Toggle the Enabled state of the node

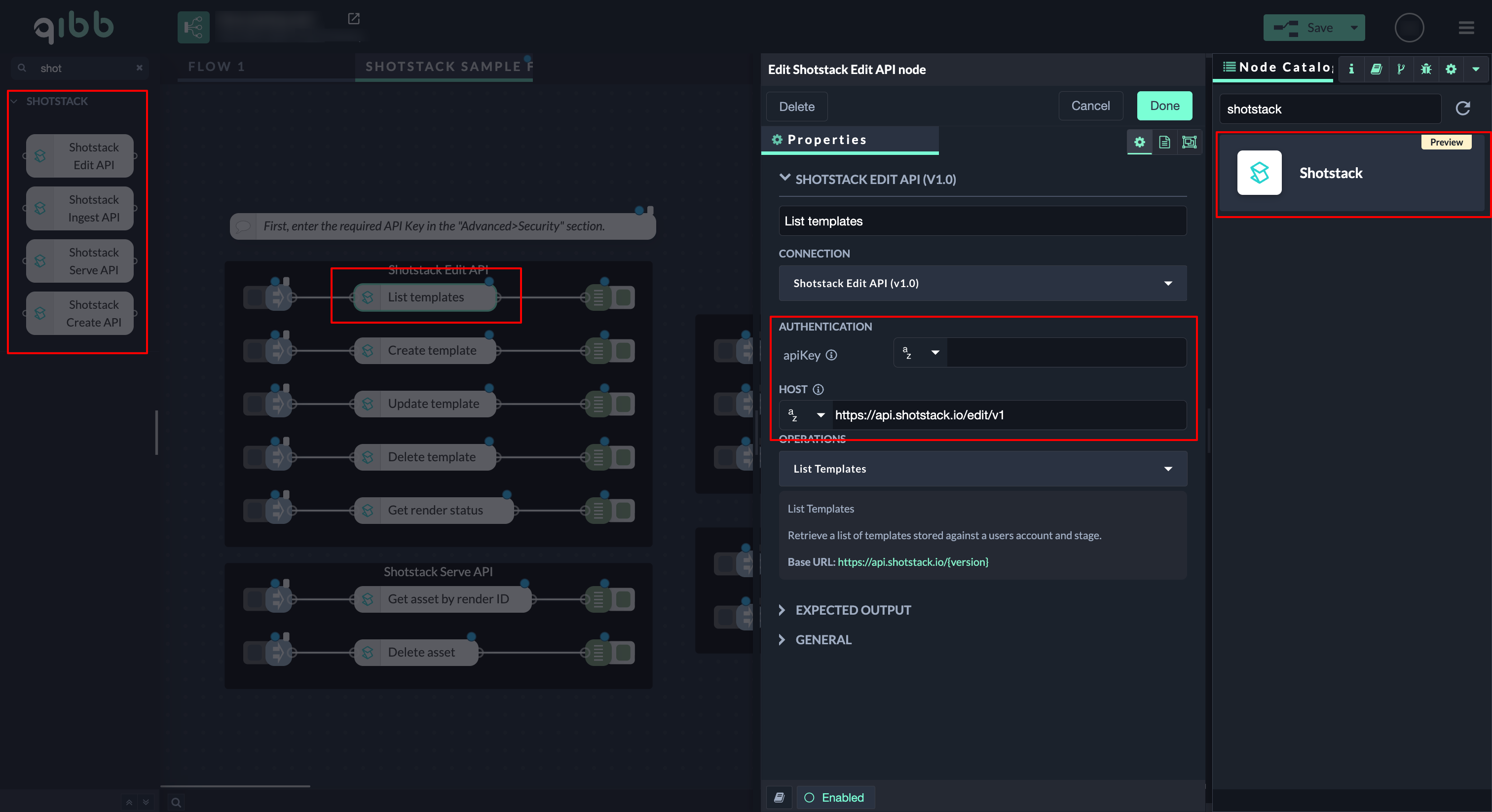tap(835, 798)
